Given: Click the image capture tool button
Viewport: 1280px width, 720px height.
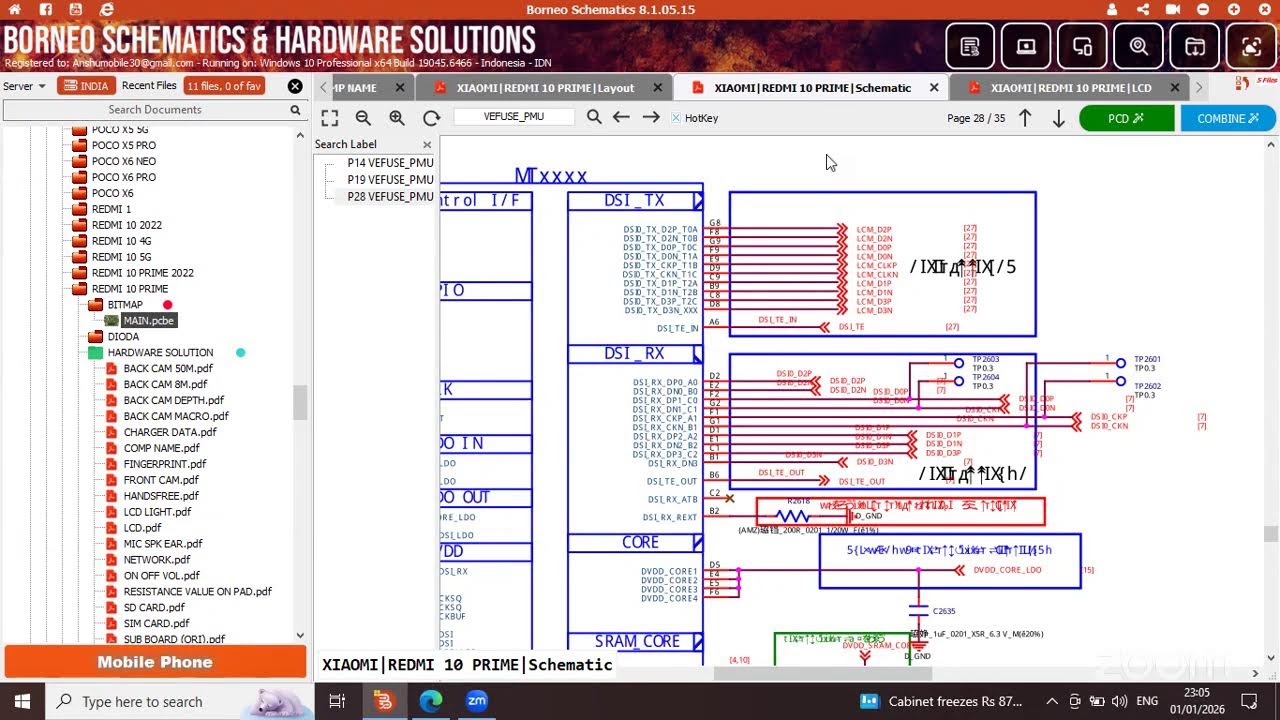Looking at the screenshot, I should pyautogui.click(x=1251, y=47).
